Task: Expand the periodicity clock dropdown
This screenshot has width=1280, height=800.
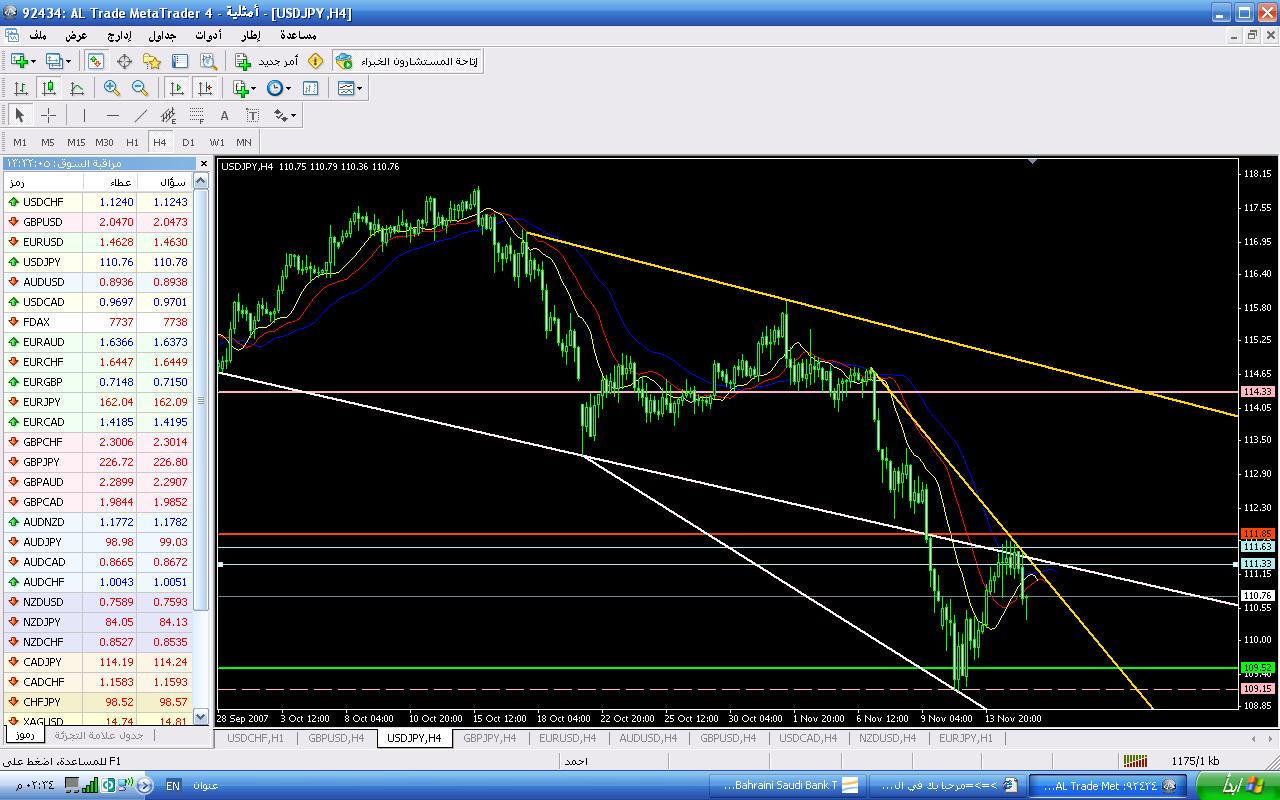Action: 288,88
